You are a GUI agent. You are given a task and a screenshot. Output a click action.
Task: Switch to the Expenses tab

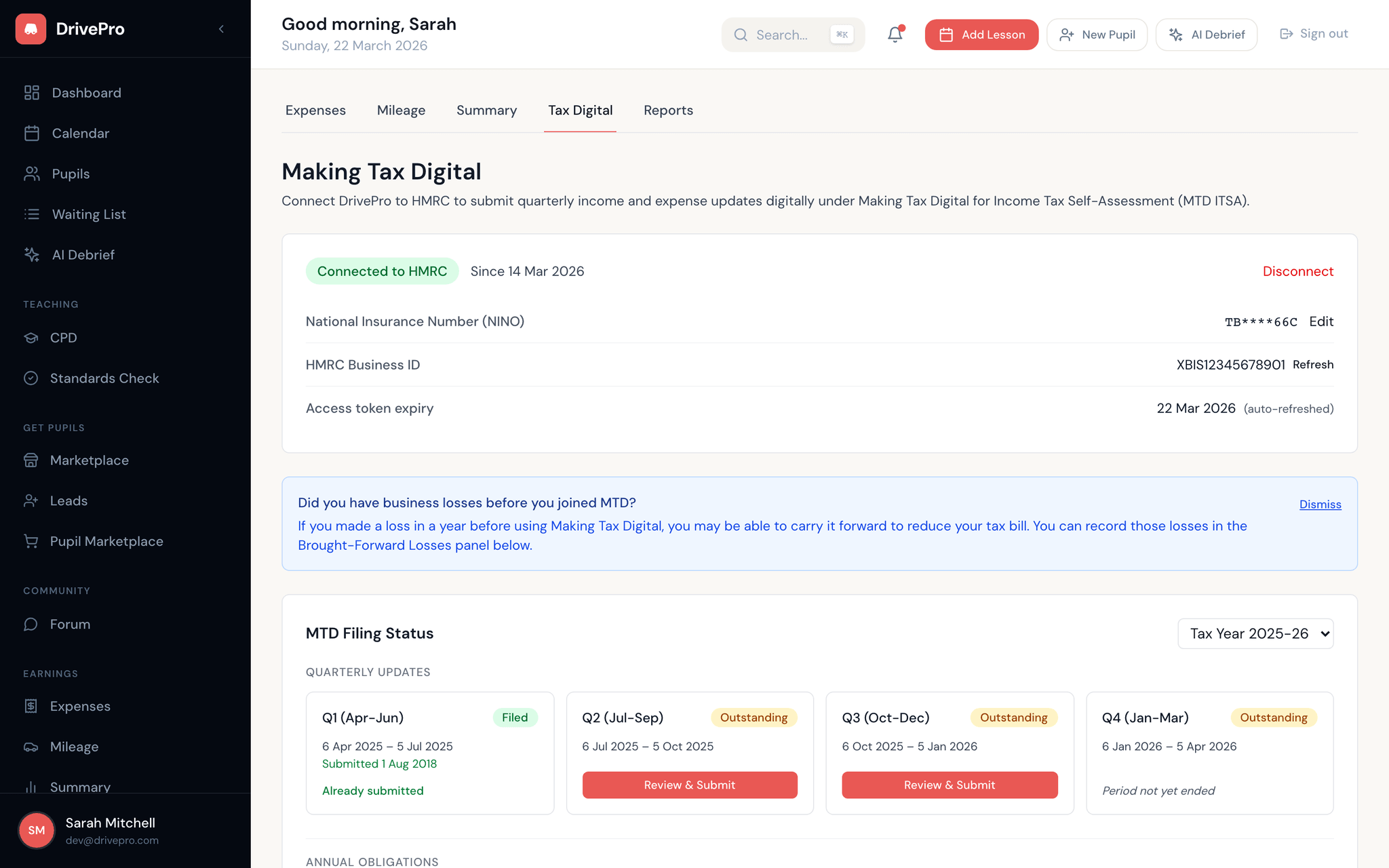click(x=315, y=110)
